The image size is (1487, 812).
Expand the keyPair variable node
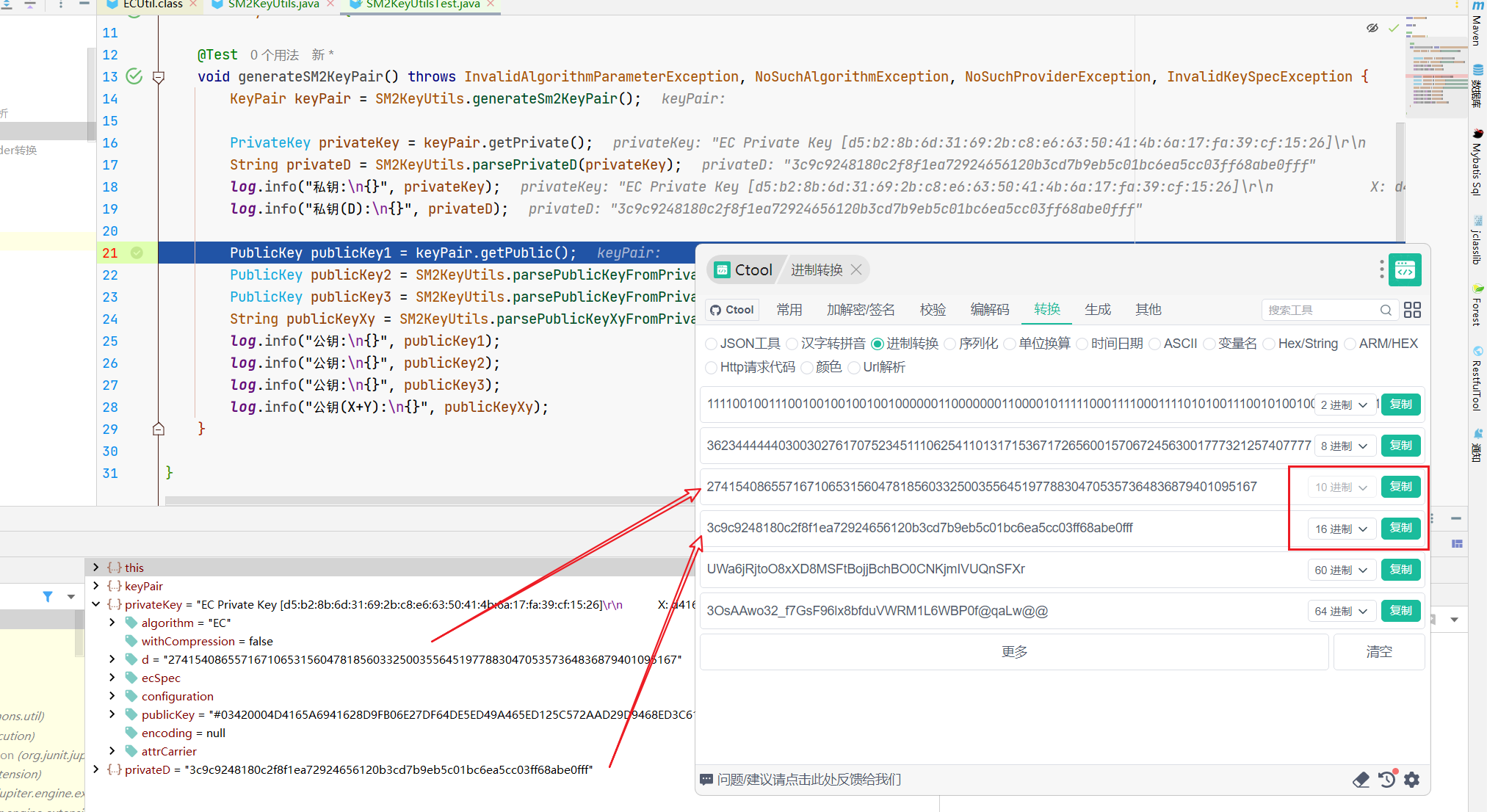[x=95, y=586]
